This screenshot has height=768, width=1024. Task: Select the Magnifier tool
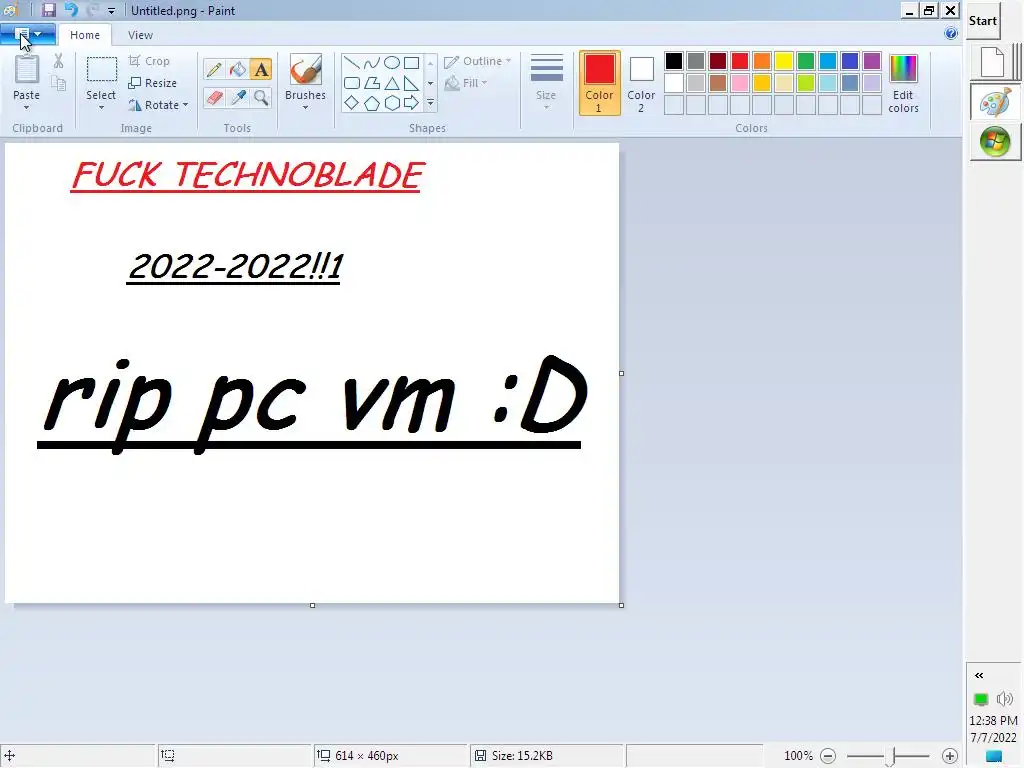[x=261, y=98]
